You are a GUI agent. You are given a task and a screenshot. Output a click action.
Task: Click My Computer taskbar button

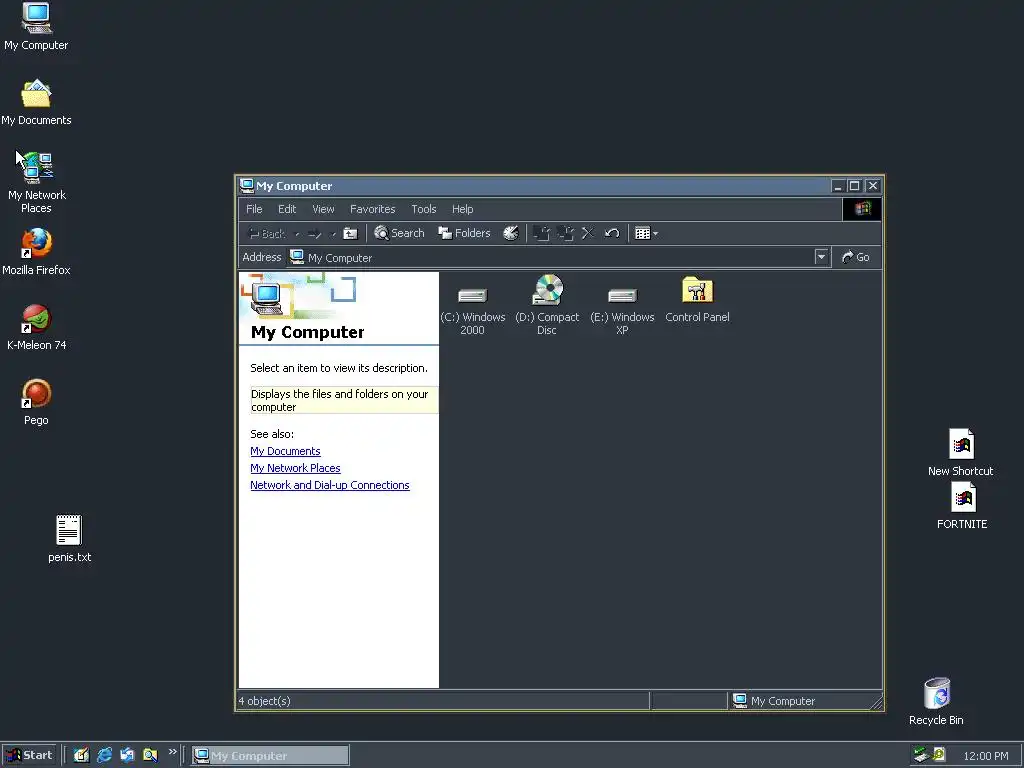coord(270,756)
